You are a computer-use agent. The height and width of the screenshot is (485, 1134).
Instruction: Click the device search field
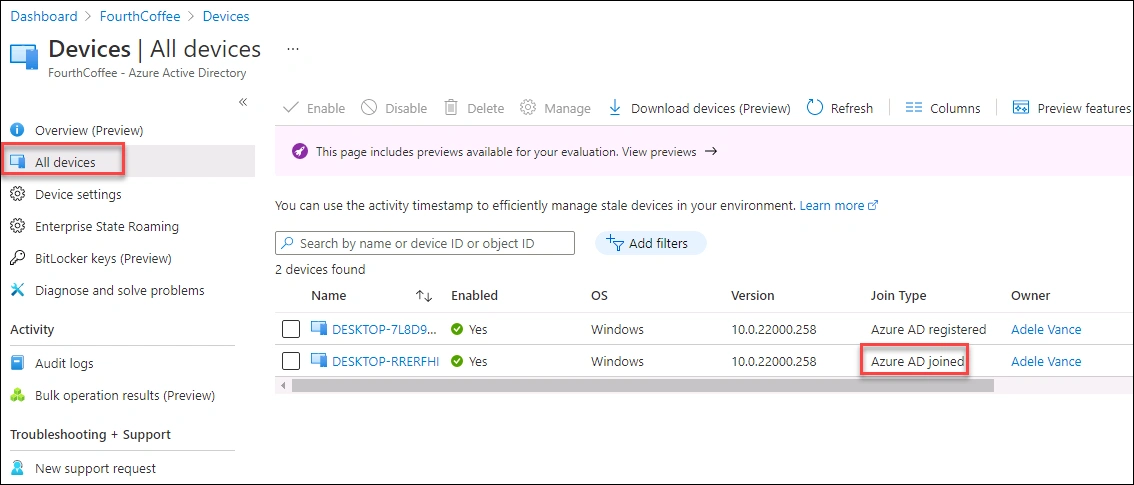tap(425, 244)
